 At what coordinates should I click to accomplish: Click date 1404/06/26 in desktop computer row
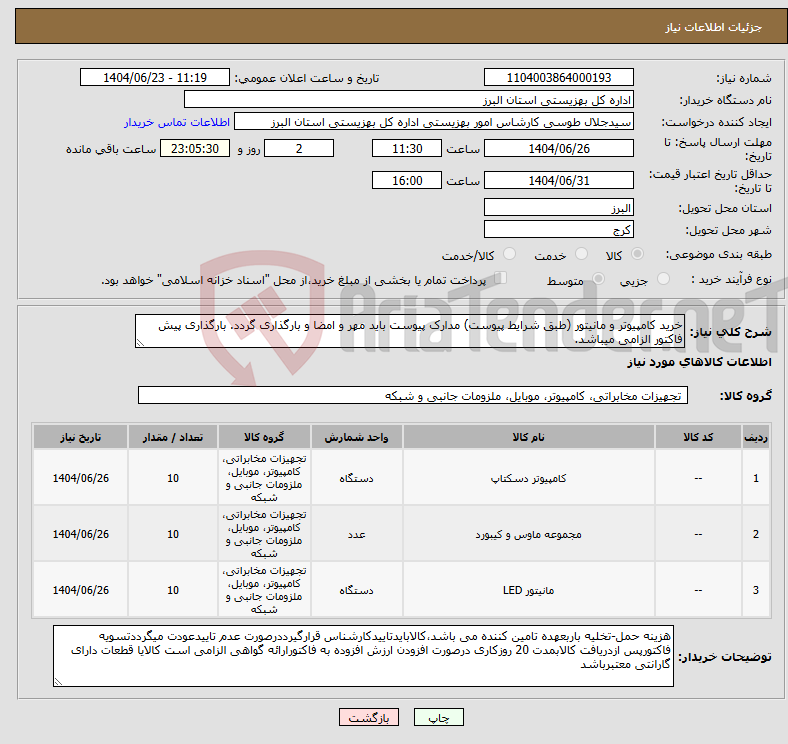pos(80,478)
